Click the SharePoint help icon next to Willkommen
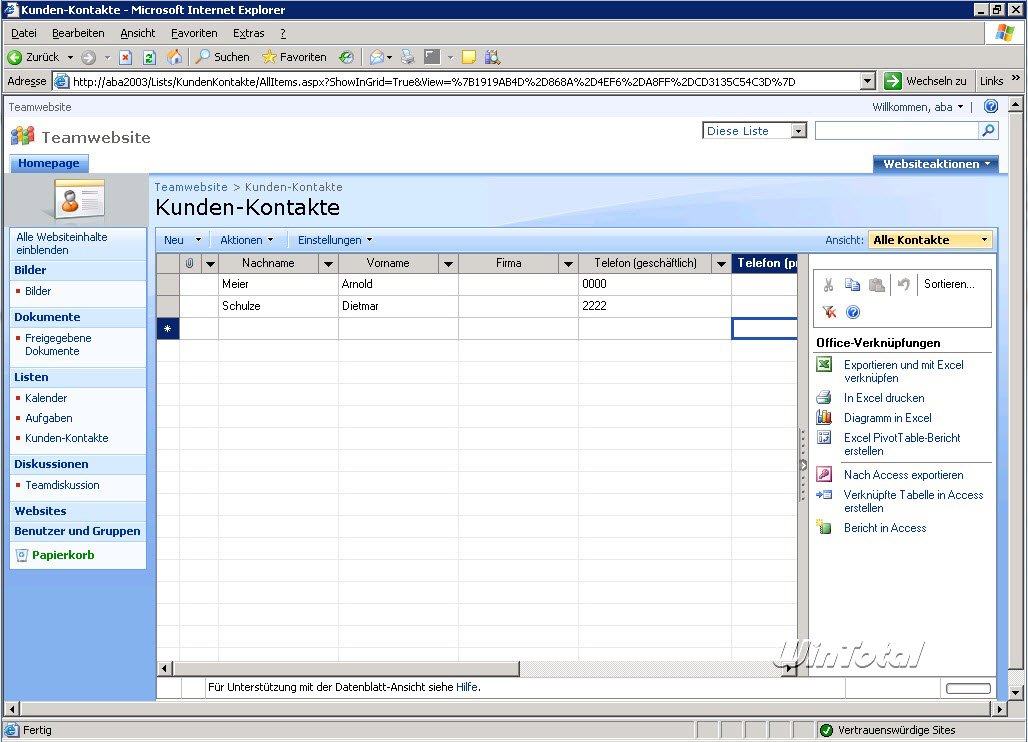1028x742 pixels. pos(991,106)
